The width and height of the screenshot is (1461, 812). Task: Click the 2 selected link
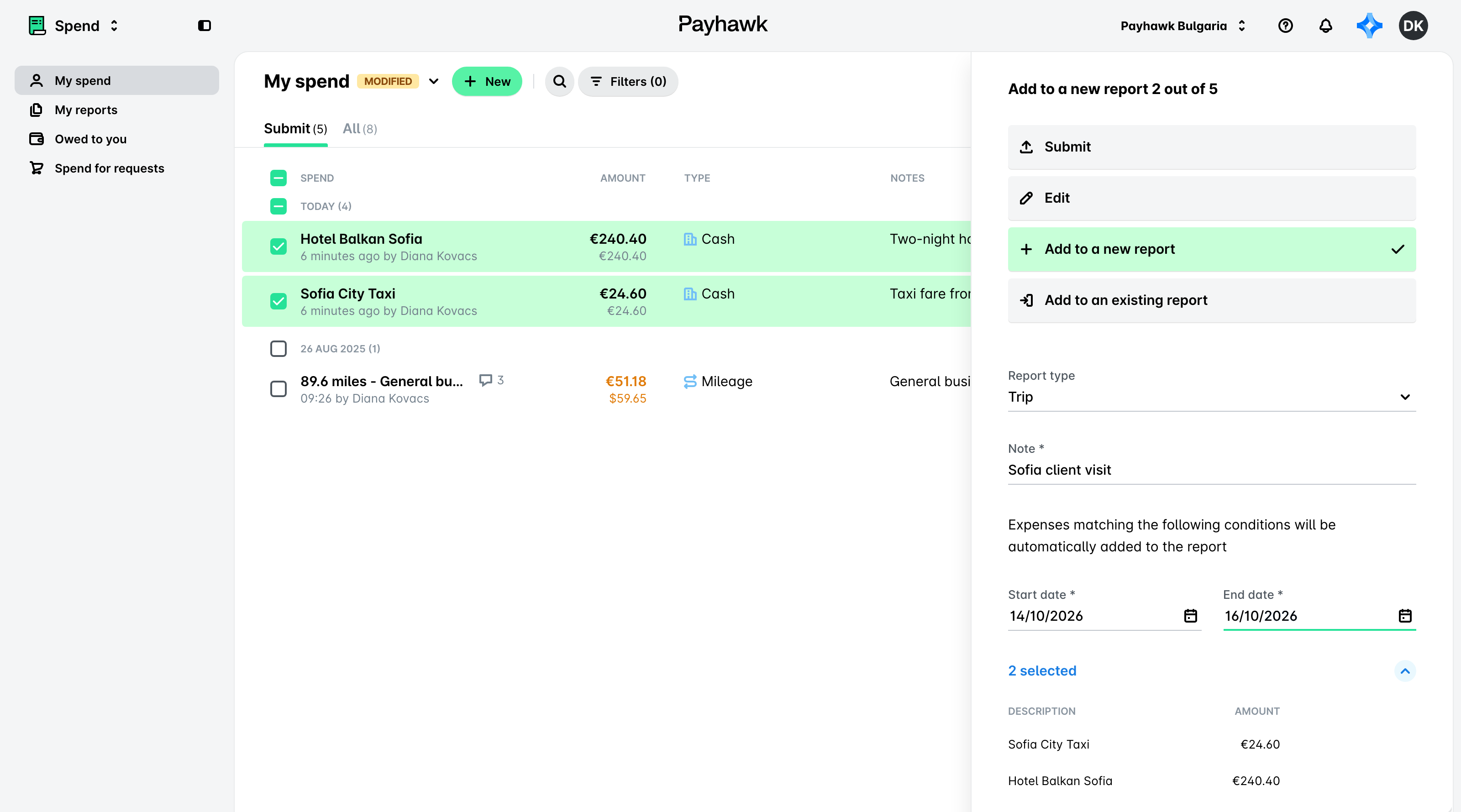(x=1042, y=671)
